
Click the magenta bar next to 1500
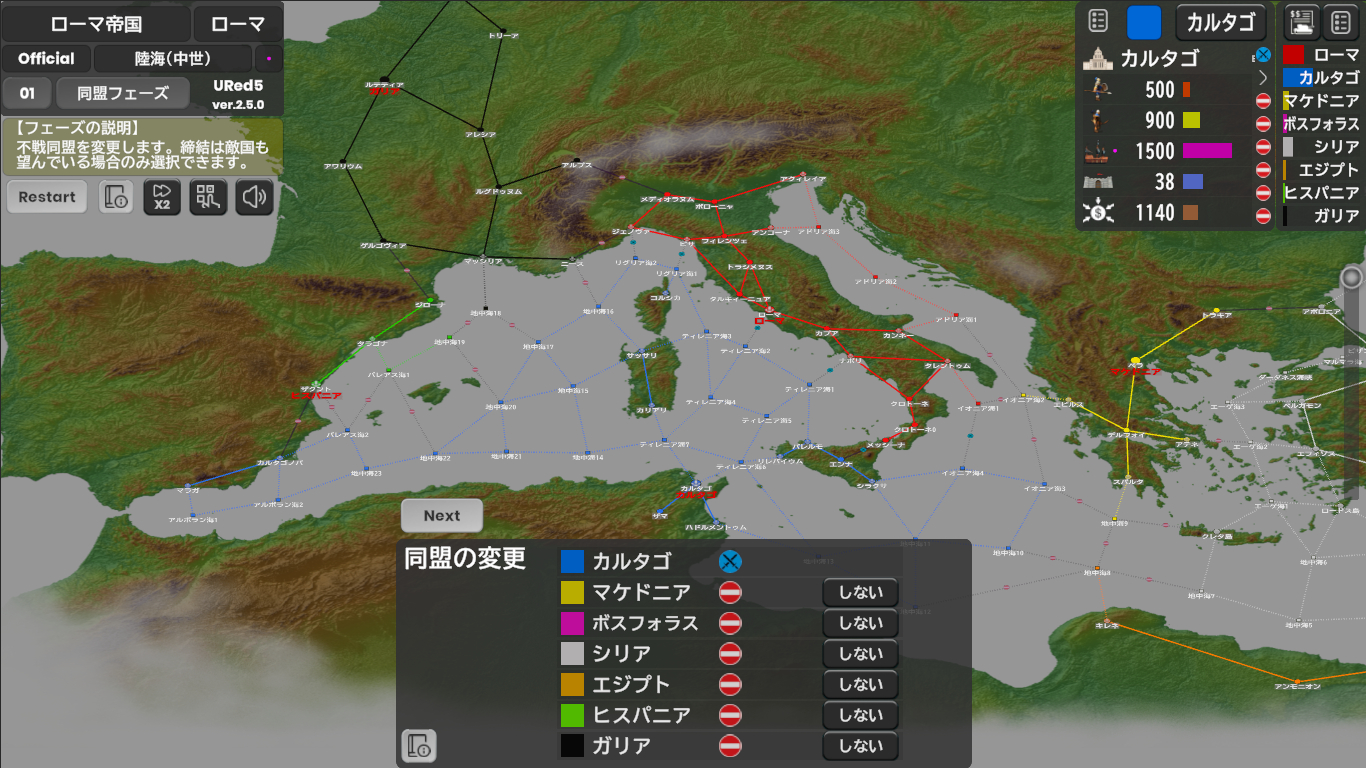pos(1207,151)
